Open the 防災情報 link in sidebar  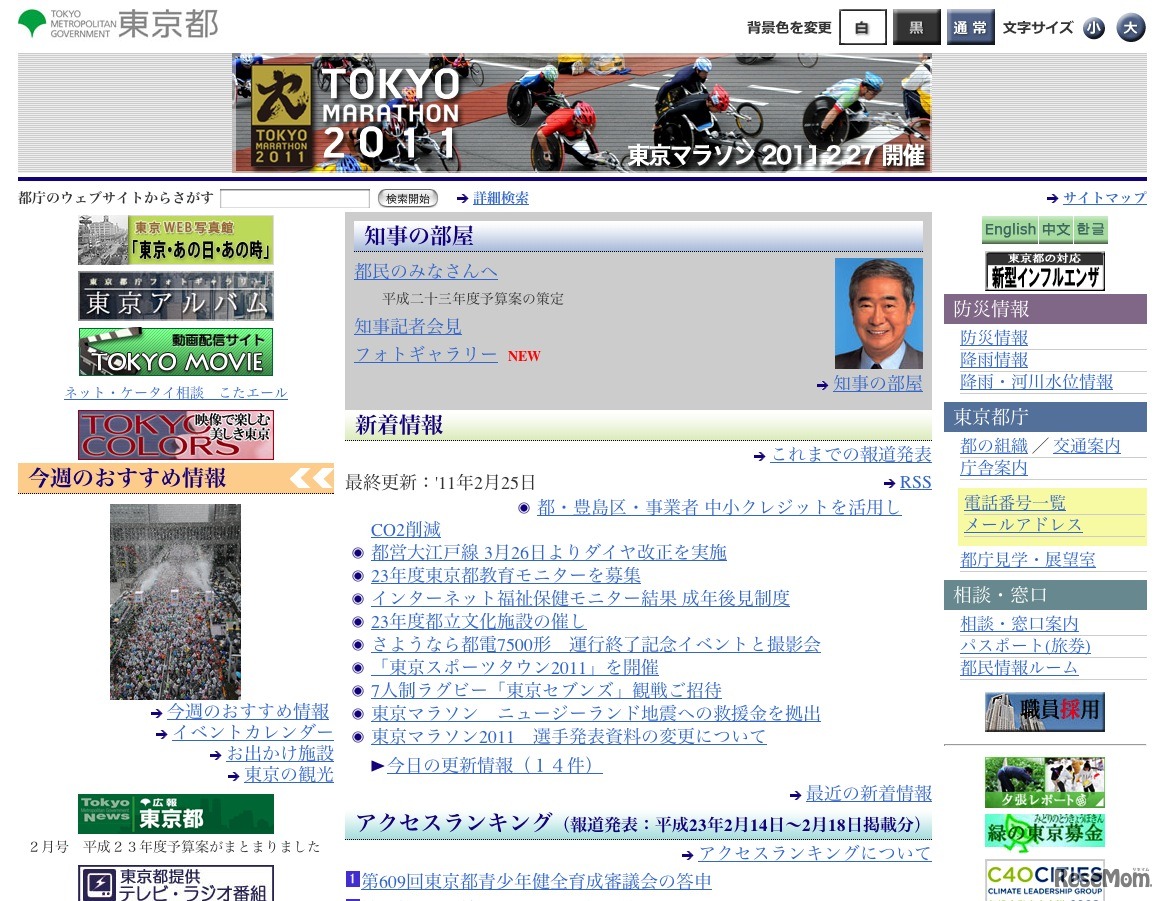[x=994, y=338]
